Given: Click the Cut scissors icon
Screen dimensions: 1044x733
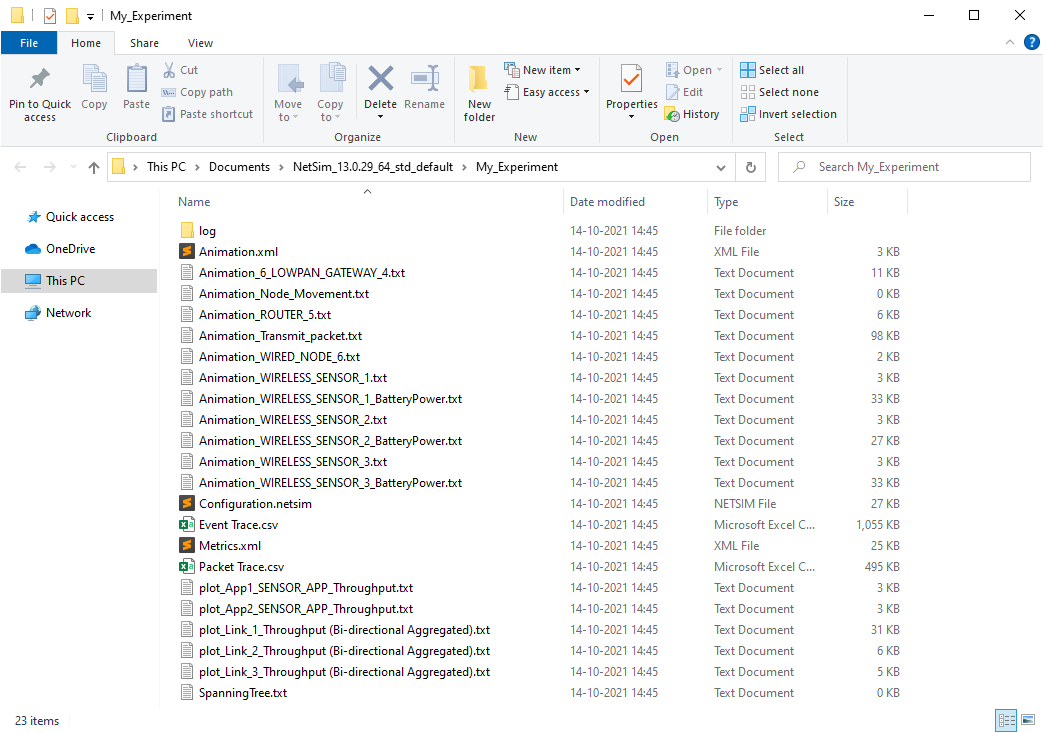Looking at the screenshot, I should pos(169,70).
